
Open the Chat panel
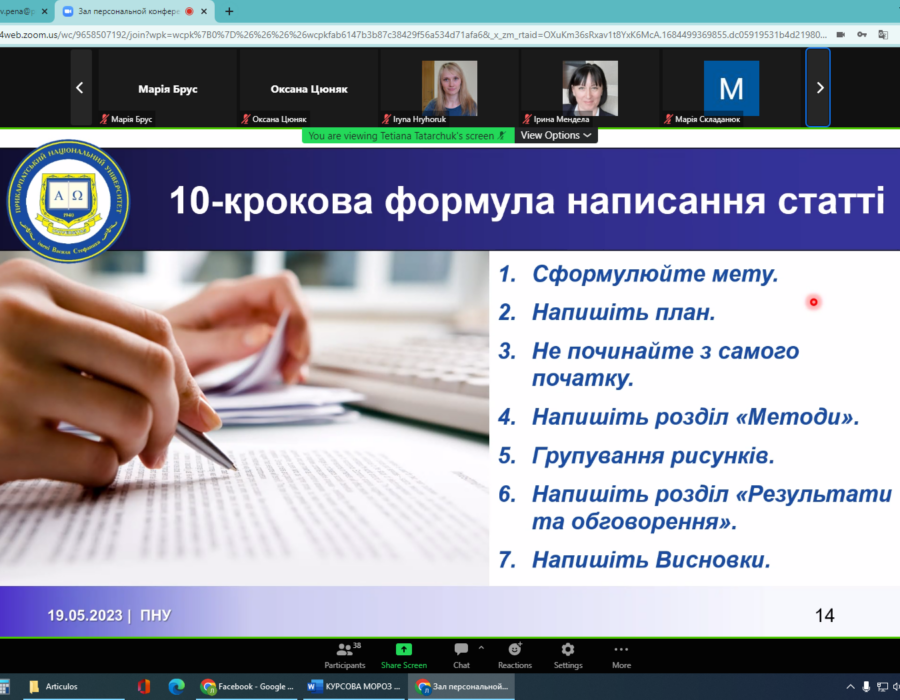461,655
